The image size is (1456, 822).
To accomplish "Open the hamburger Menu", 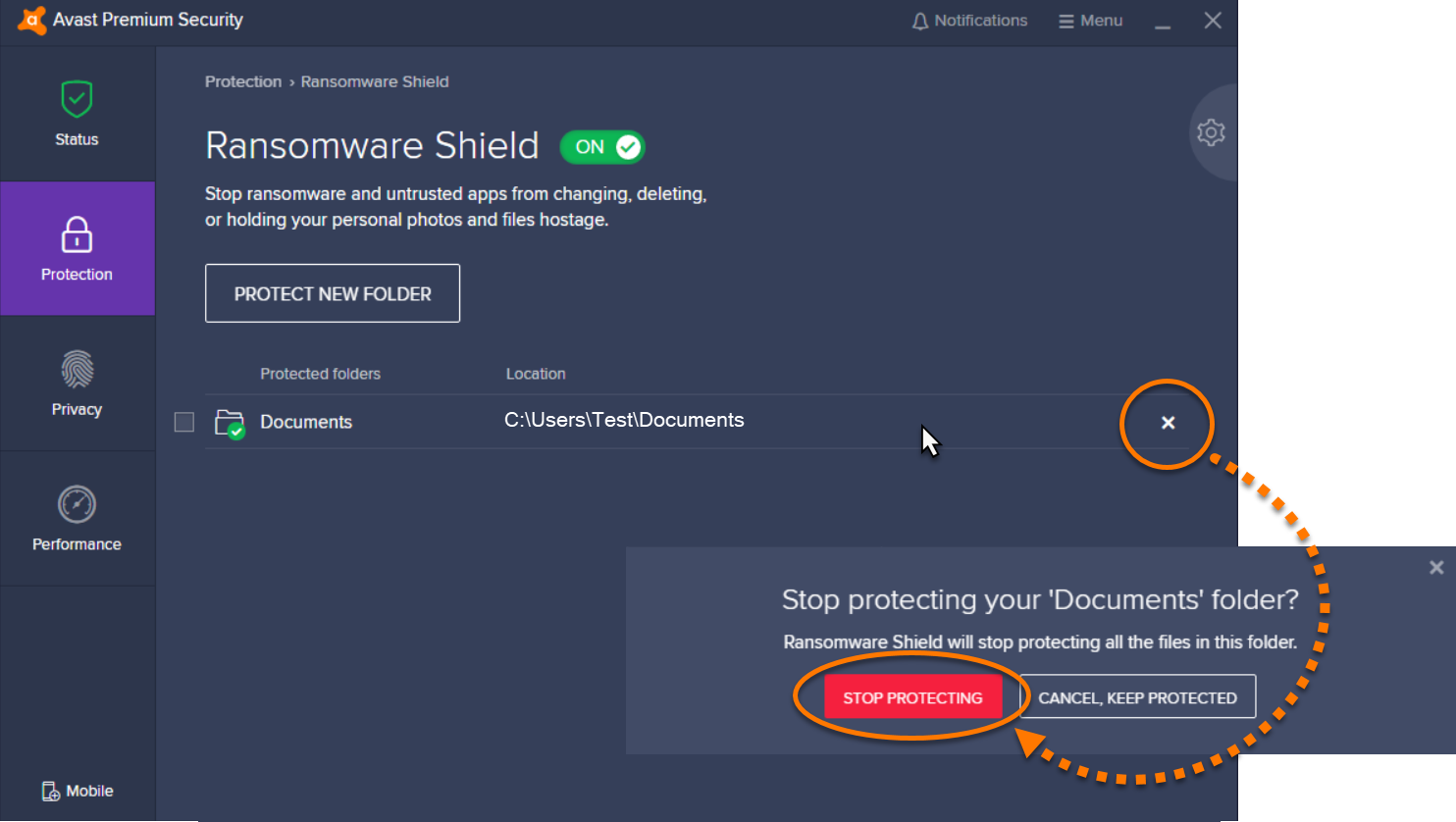I will tap(1090, 21).
